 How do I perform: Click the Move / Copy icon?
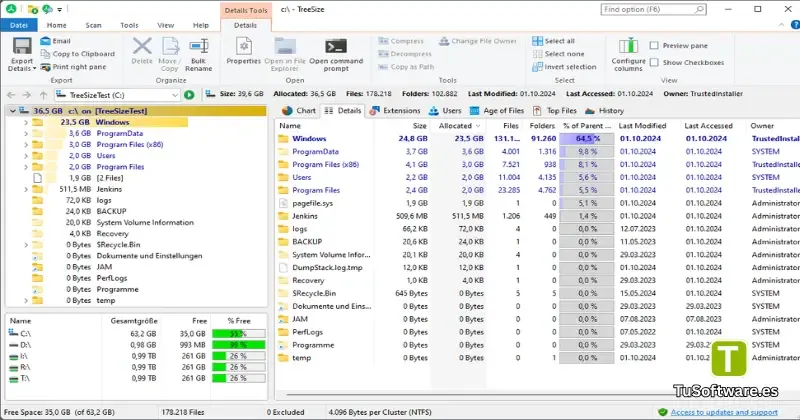(169, 46)
